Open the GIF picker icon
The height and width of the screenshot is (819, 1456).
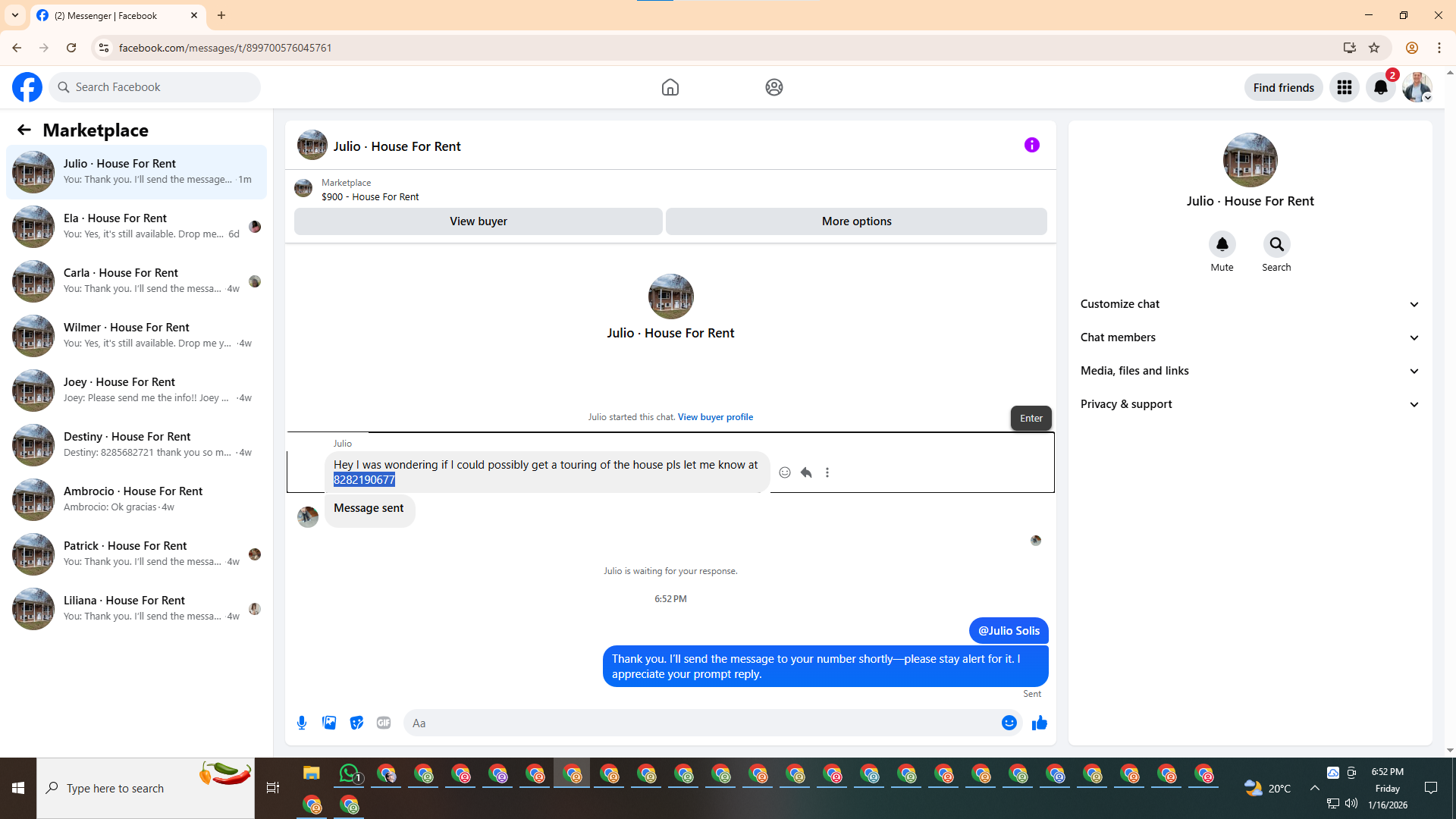pyautogui.click(x=384, y=723)
